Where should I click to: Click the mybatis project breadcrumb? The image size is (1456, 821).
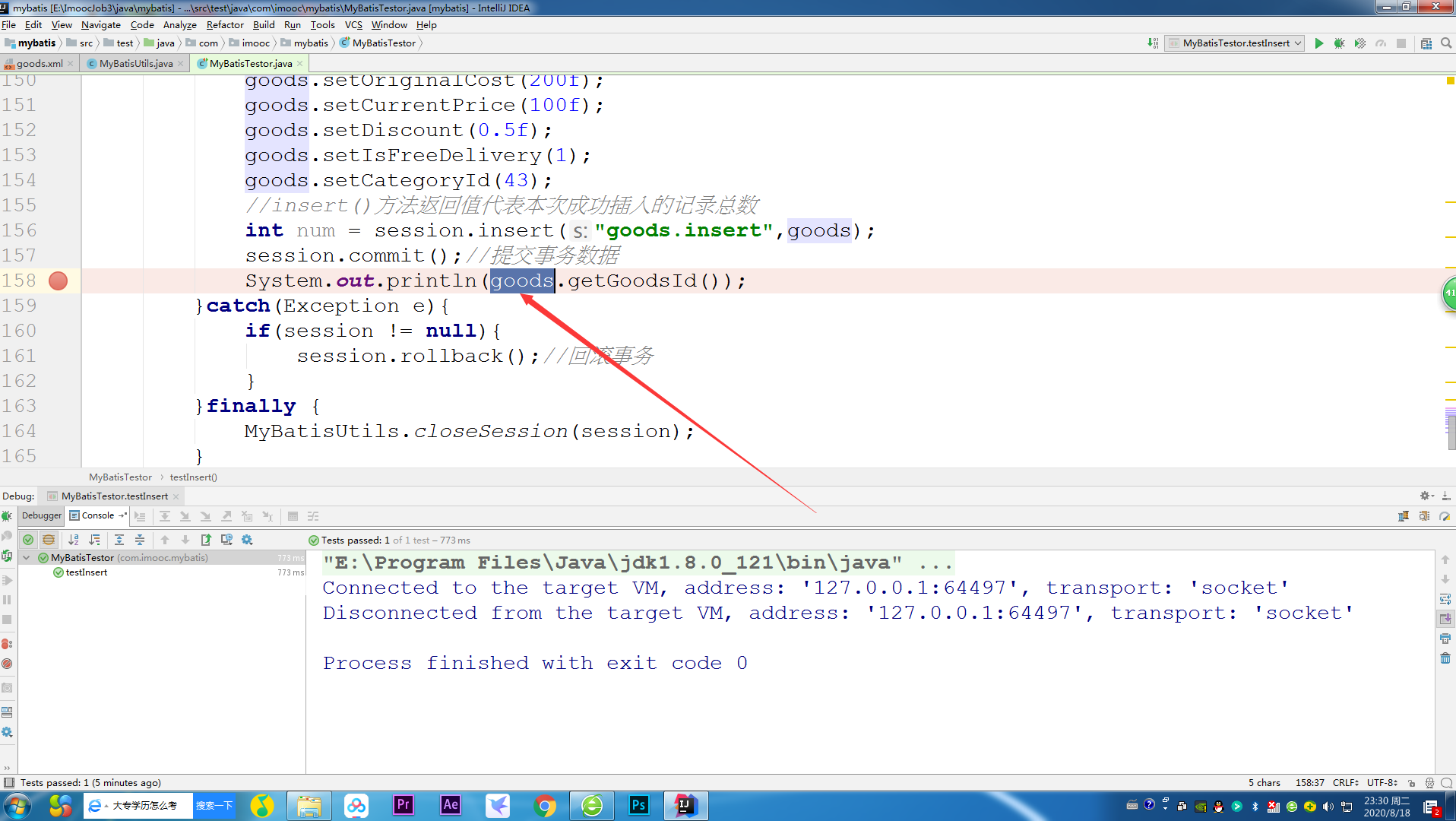point(31,43)
